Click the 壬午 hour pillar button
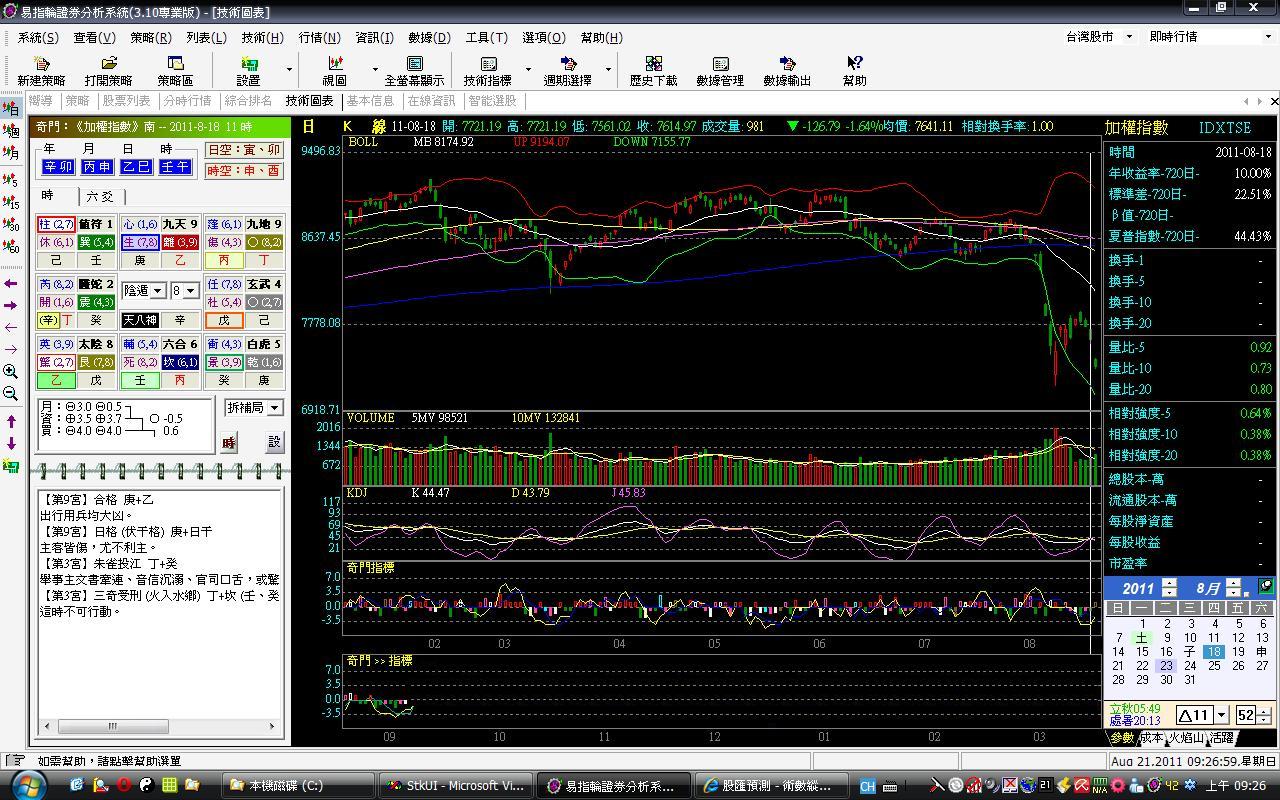Screen dimensions: 1280x800 click(x=175, y=167)
